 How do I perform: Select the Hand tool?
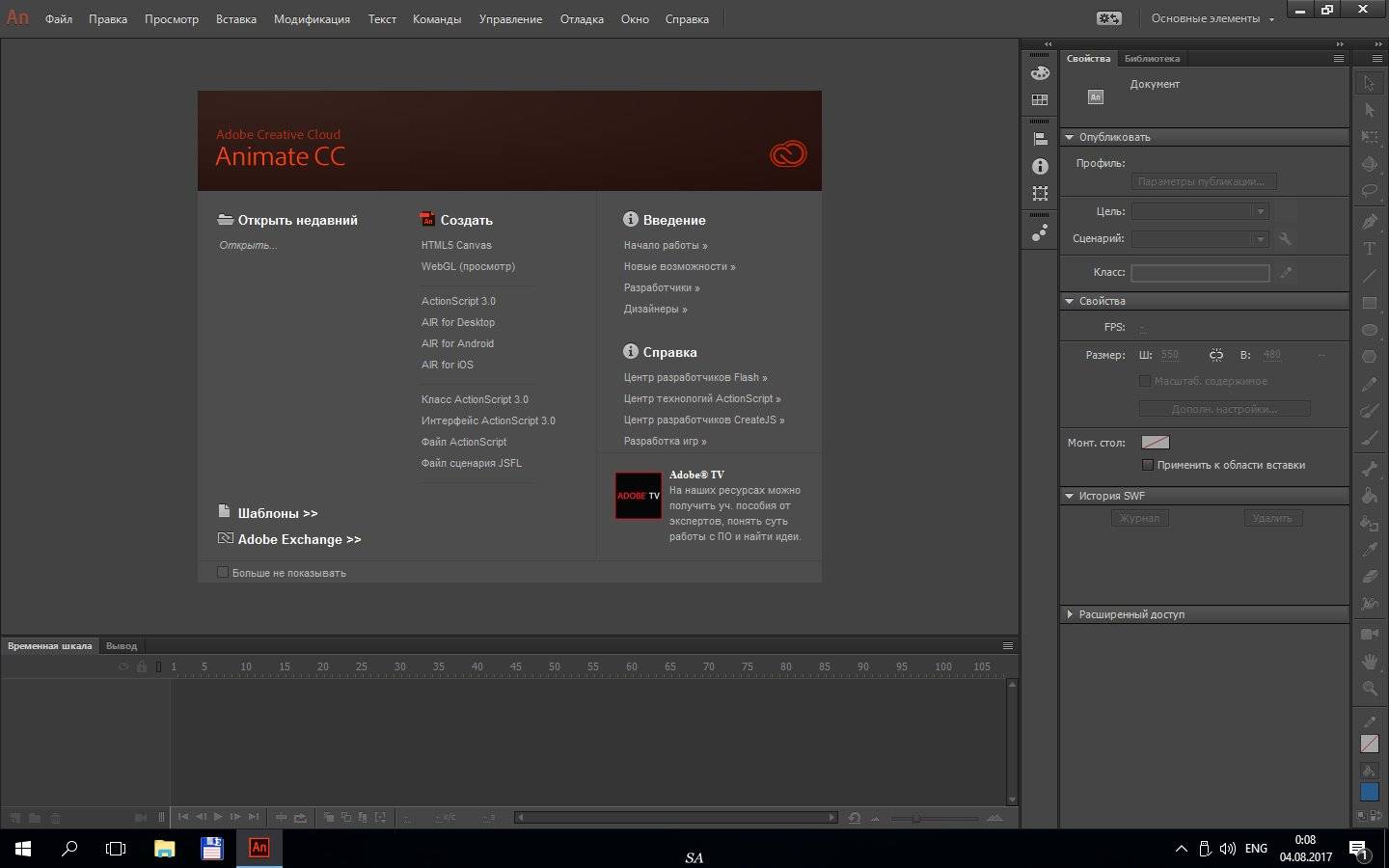1369,662
